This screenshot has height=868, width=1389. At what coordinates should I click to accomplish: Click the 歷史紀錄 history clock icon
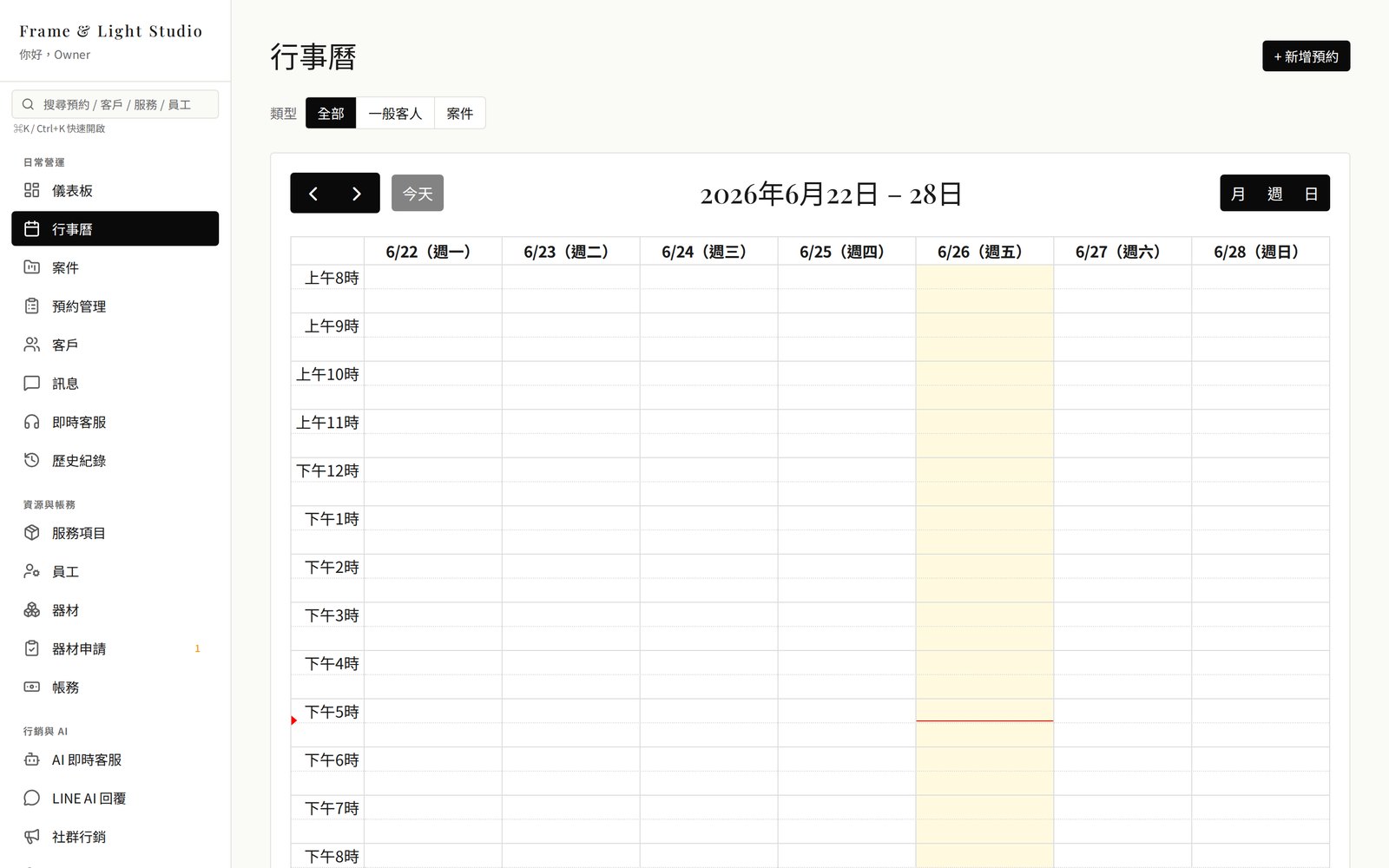32,460
